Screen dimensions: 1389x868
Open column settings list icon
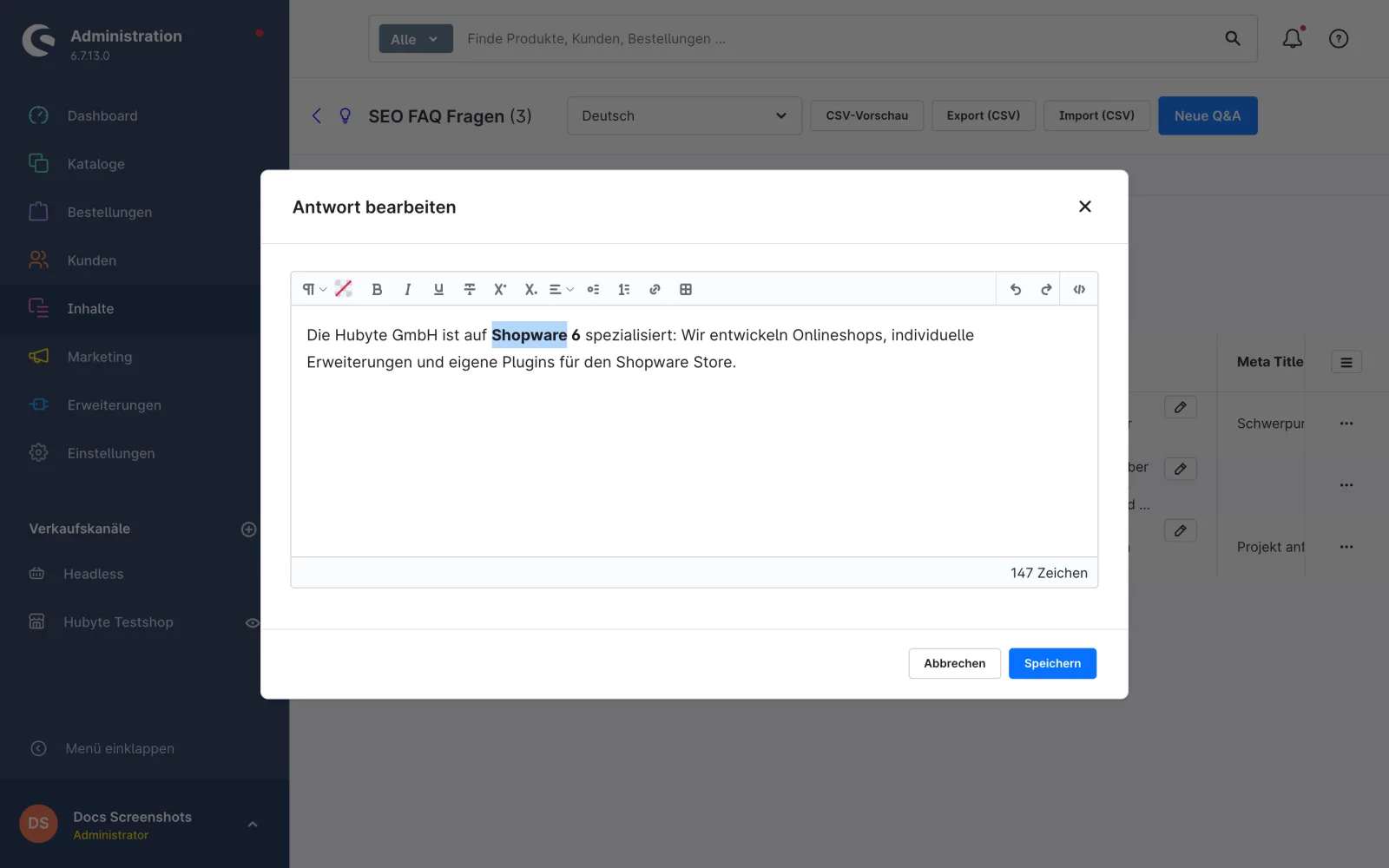coord(1346,362)
